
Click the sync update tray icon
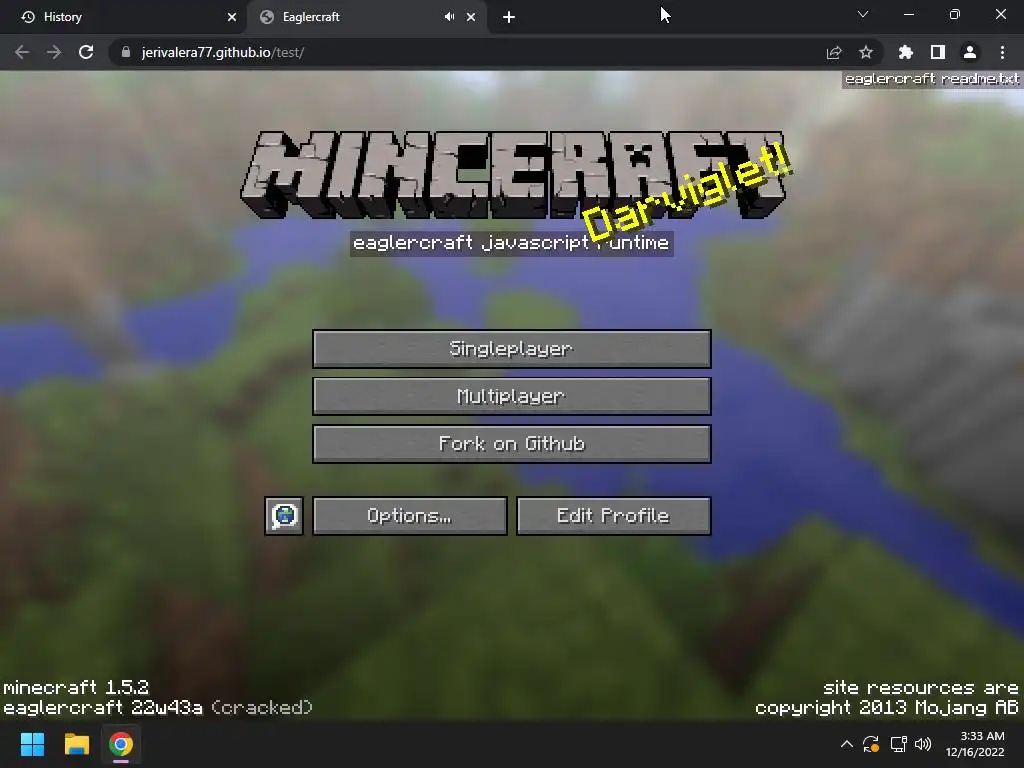(x=871, y=744)
